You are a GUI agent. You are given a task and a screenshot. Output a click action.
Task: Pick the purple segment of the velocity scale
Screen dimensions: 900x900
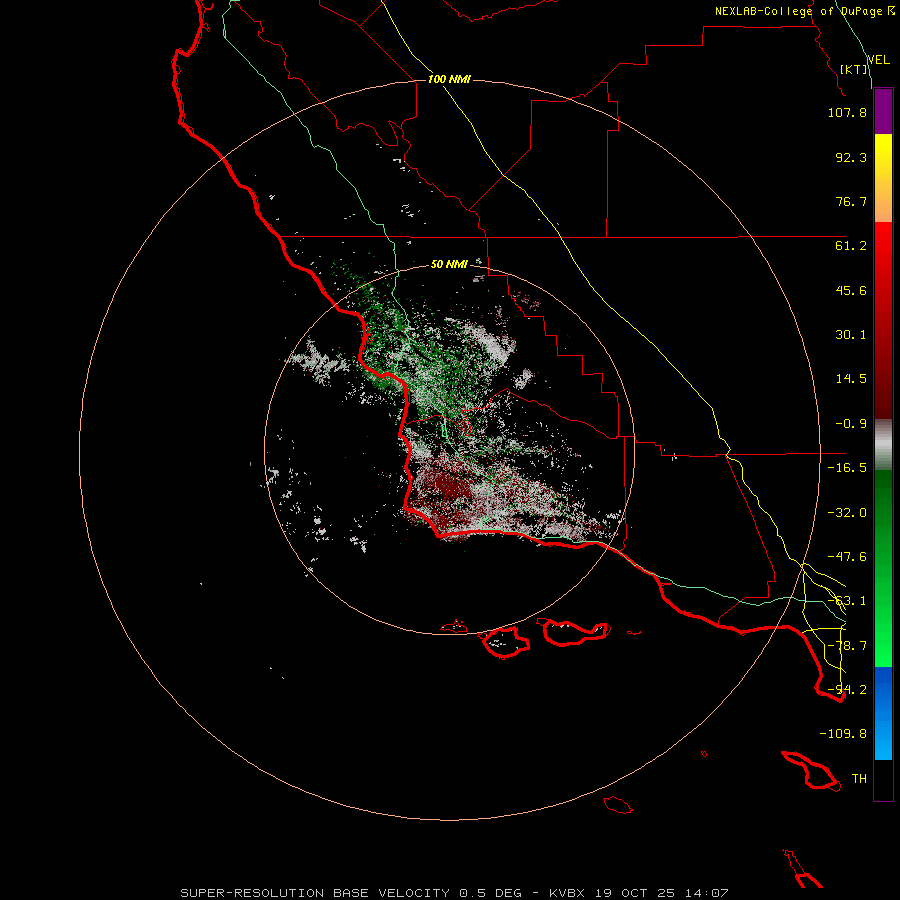(x=883, y=111)
